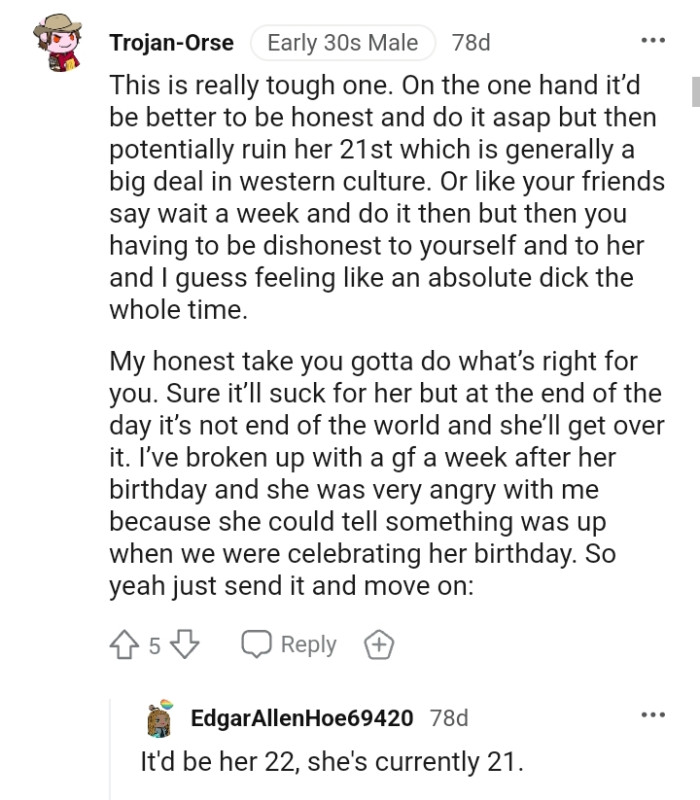The height and width of the screenshot is (800, 700).
Task: Downvote the Trojan-Orse comment
Action: point(183,645)
